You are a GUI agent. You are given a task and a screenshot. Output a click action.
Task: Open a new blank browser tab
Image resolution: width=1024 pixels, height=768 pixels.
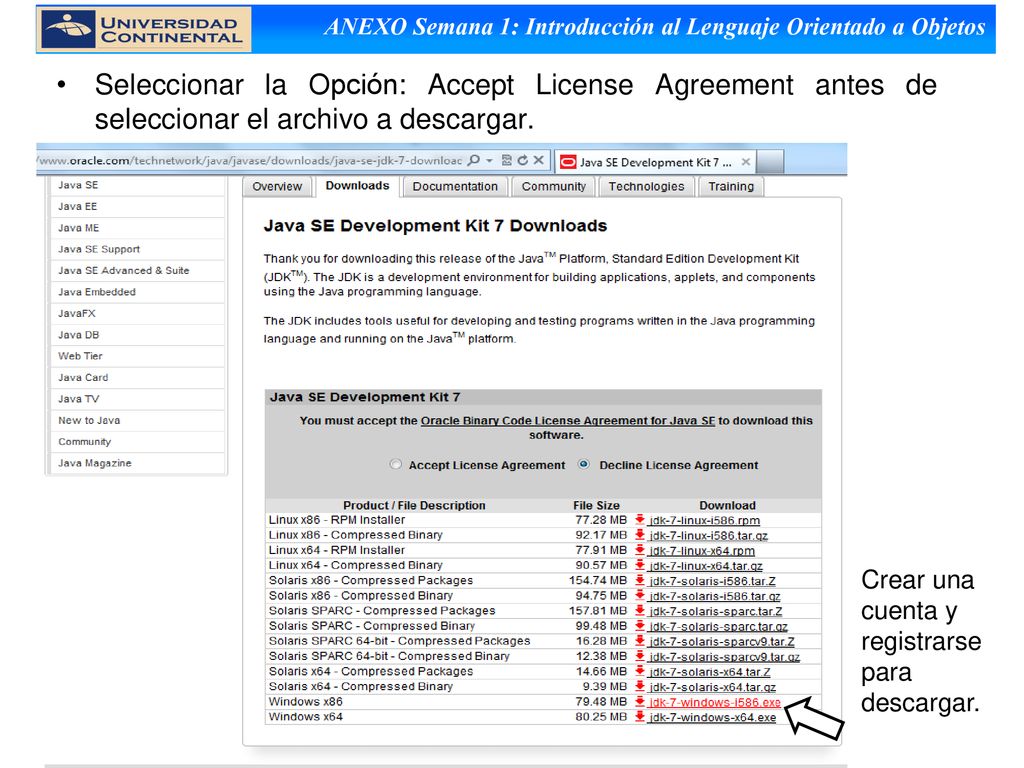pos(770,161)
